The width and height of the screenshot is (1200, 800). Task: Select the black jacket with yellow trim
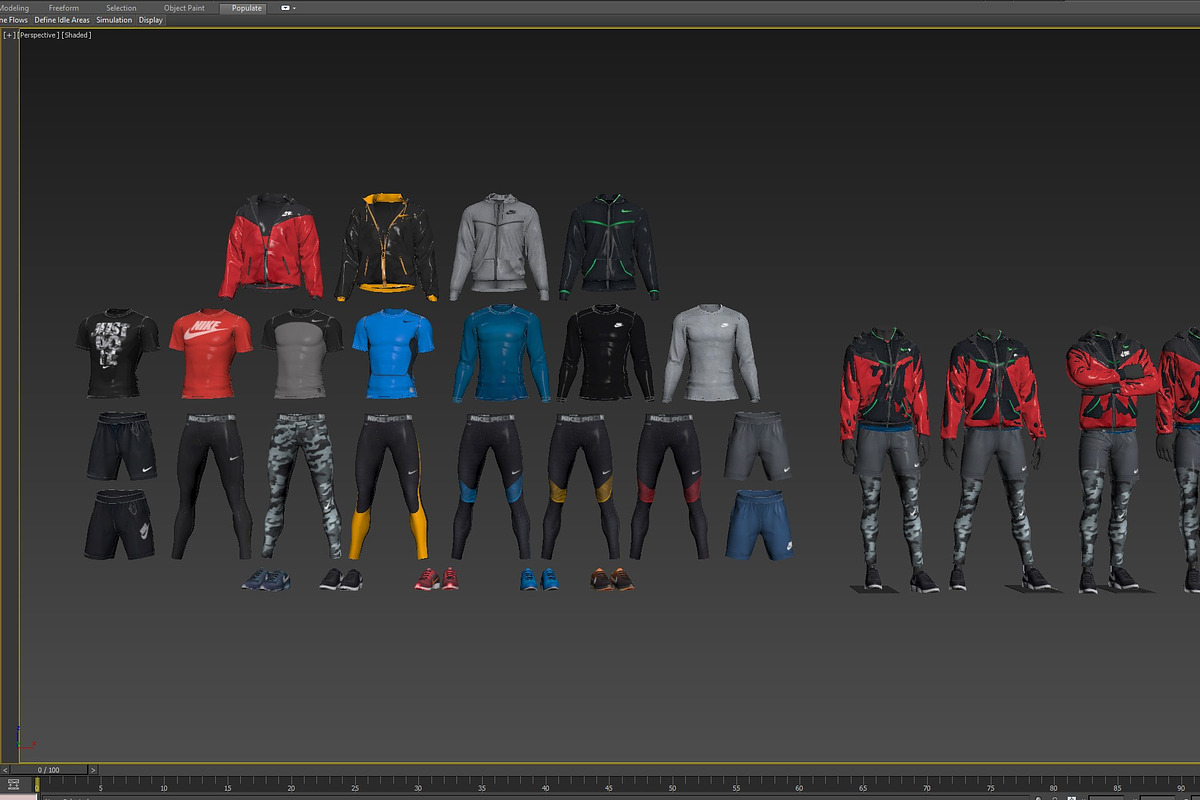coord(386,248)
